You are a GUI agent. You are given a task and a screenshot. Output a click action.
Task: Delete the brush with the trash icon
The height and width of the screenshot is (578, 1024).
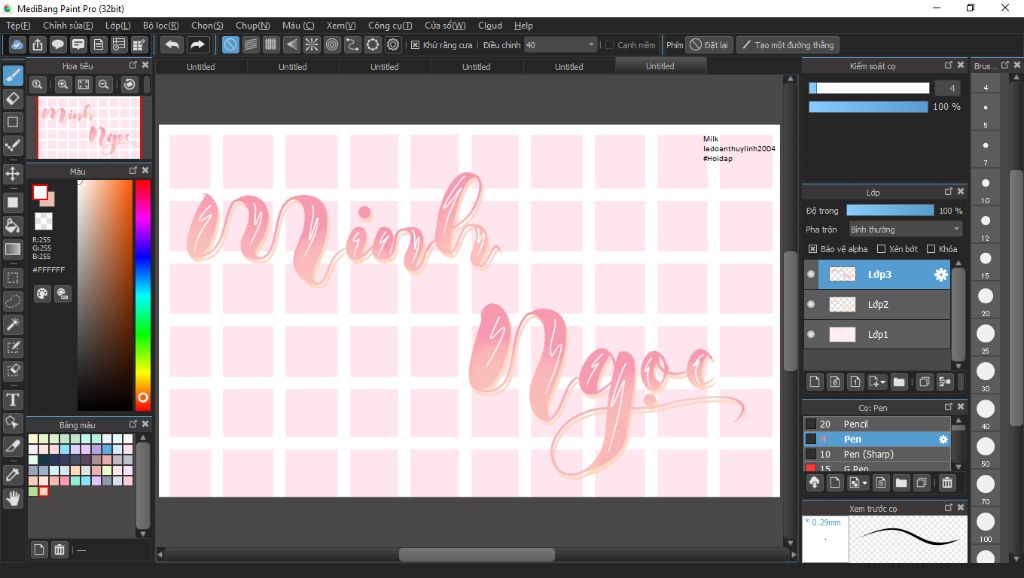click(947, 483)
